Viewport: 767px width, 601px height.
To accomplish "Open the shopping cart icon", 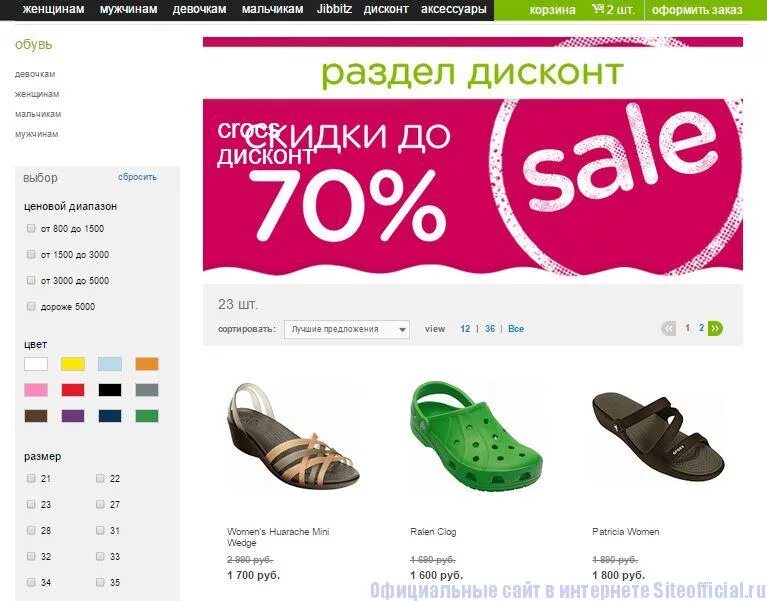I will 598,8.
